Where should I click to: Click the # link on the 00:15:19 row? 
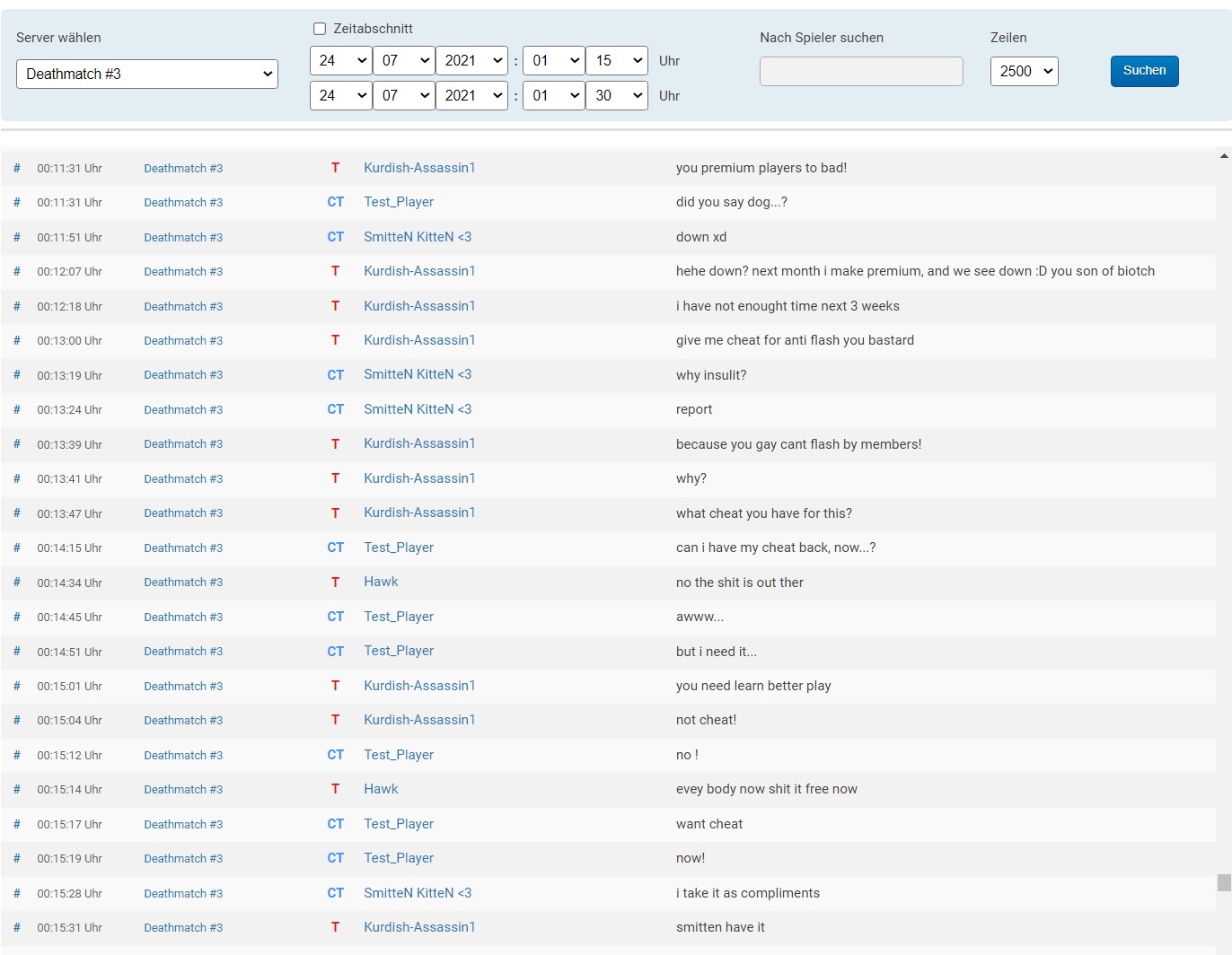coord(16,858)
